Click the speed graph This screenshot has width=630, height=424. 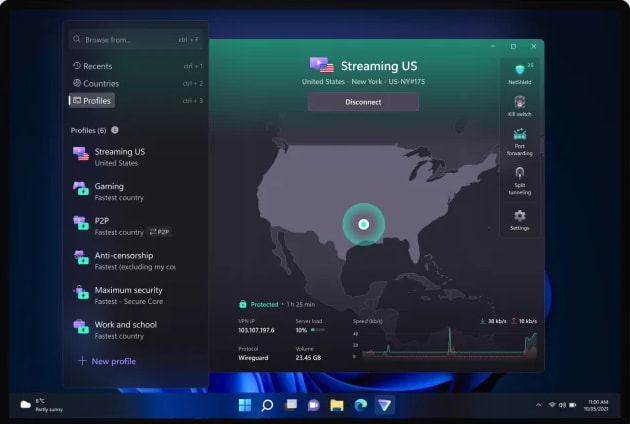[449, 344]
